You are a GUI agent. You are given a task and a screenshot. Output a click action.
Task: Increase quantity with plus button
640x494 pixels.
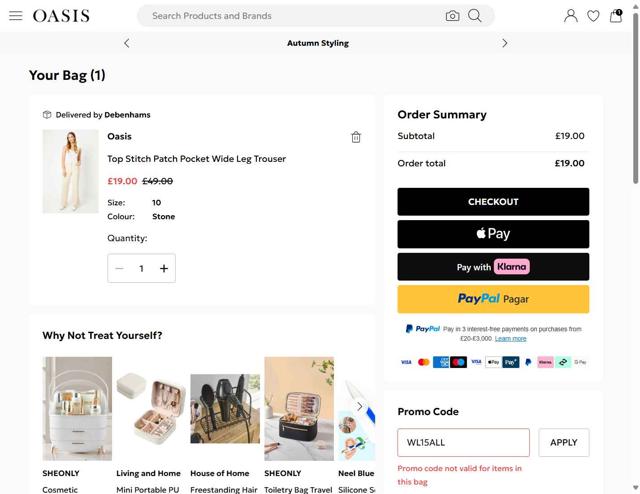coord(164,268)
